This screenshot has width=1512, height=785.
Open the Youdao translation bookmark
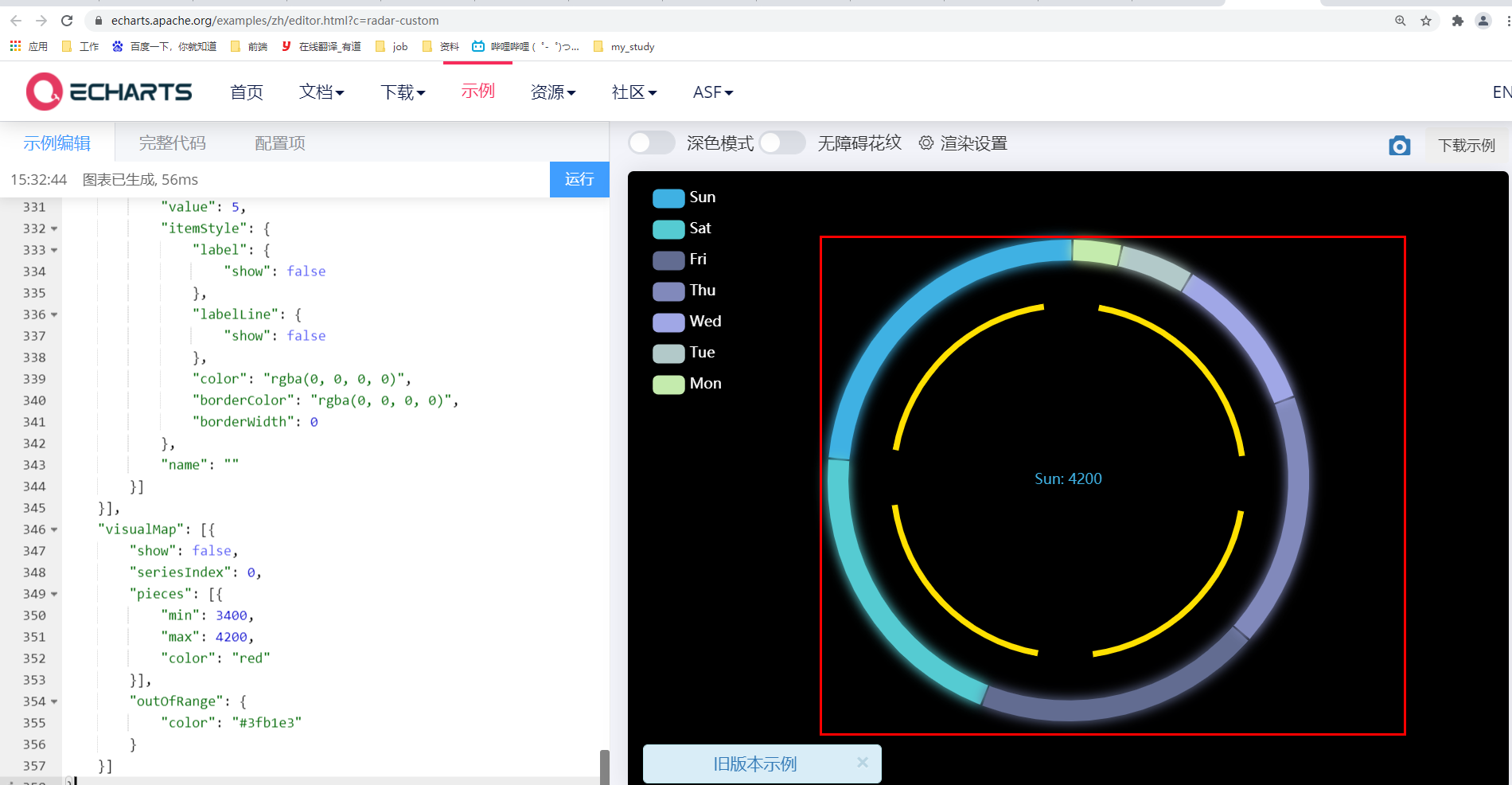(x=321, y=46)
